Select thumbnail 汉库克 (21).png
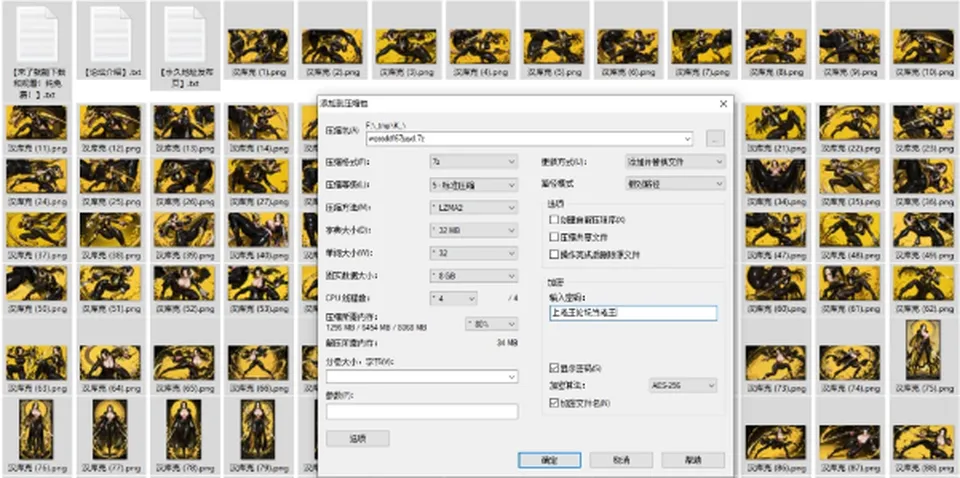This screenshot has width=960, height=478. coord(776,123)
